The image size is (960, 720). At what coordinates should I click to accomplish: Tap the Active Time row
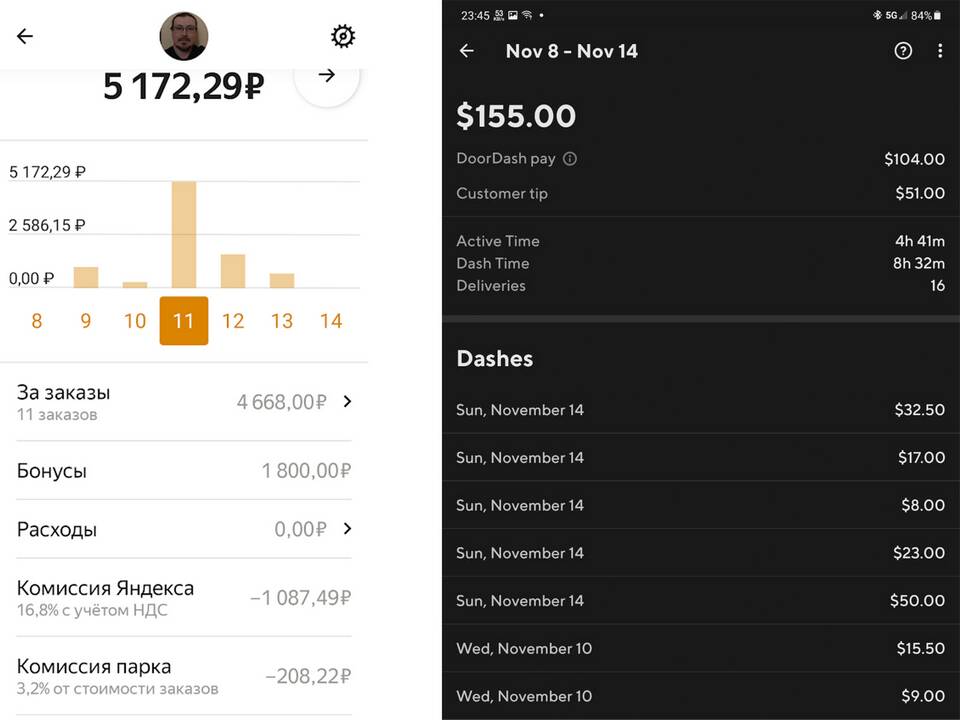click(700, 241)
